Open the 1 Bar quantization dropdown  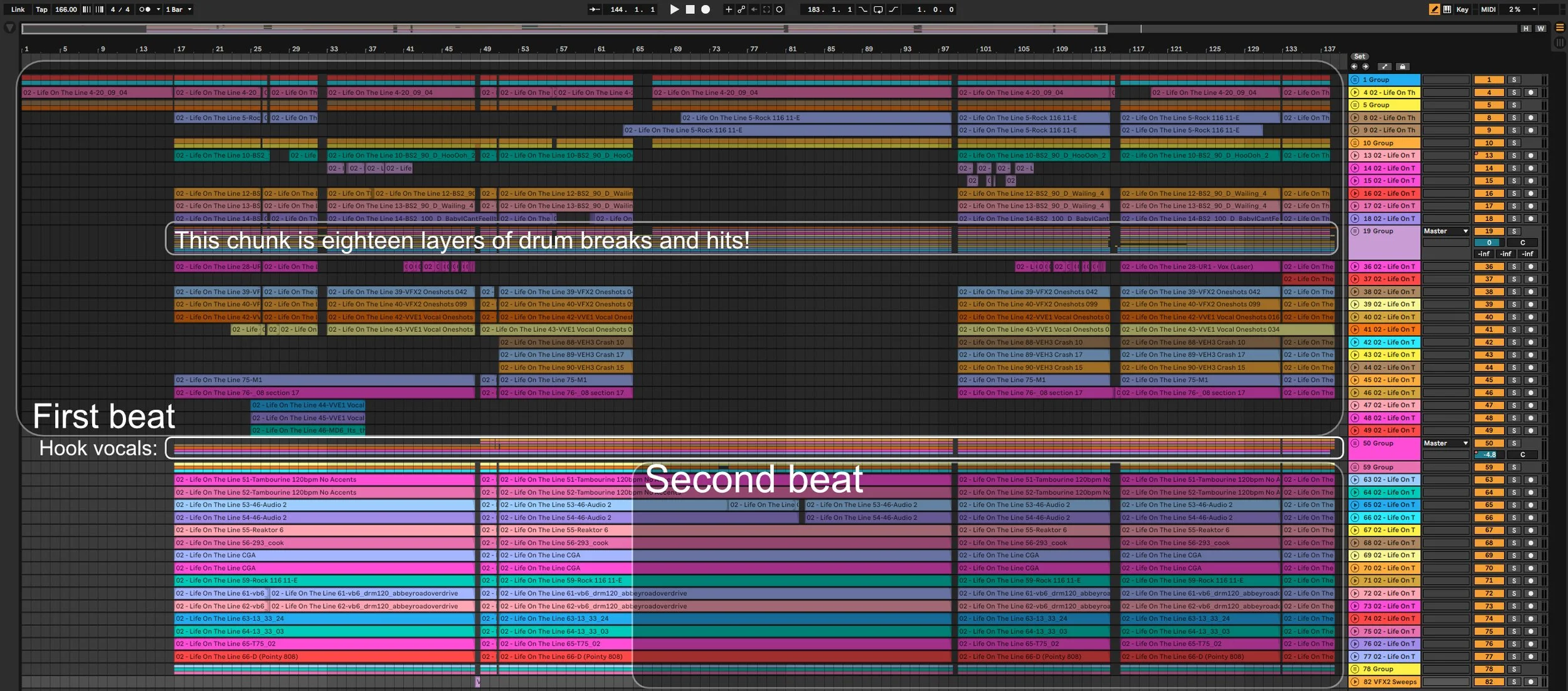point(179,9)
